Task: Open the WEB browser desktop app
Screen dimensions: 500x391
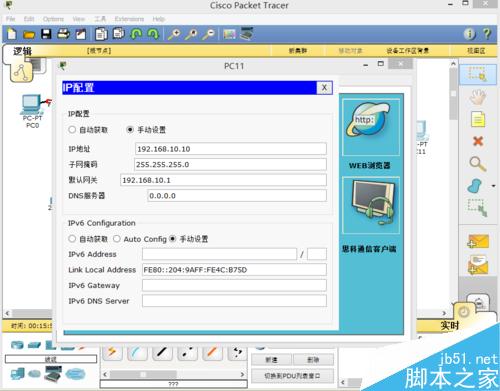Action: point(371,127)
